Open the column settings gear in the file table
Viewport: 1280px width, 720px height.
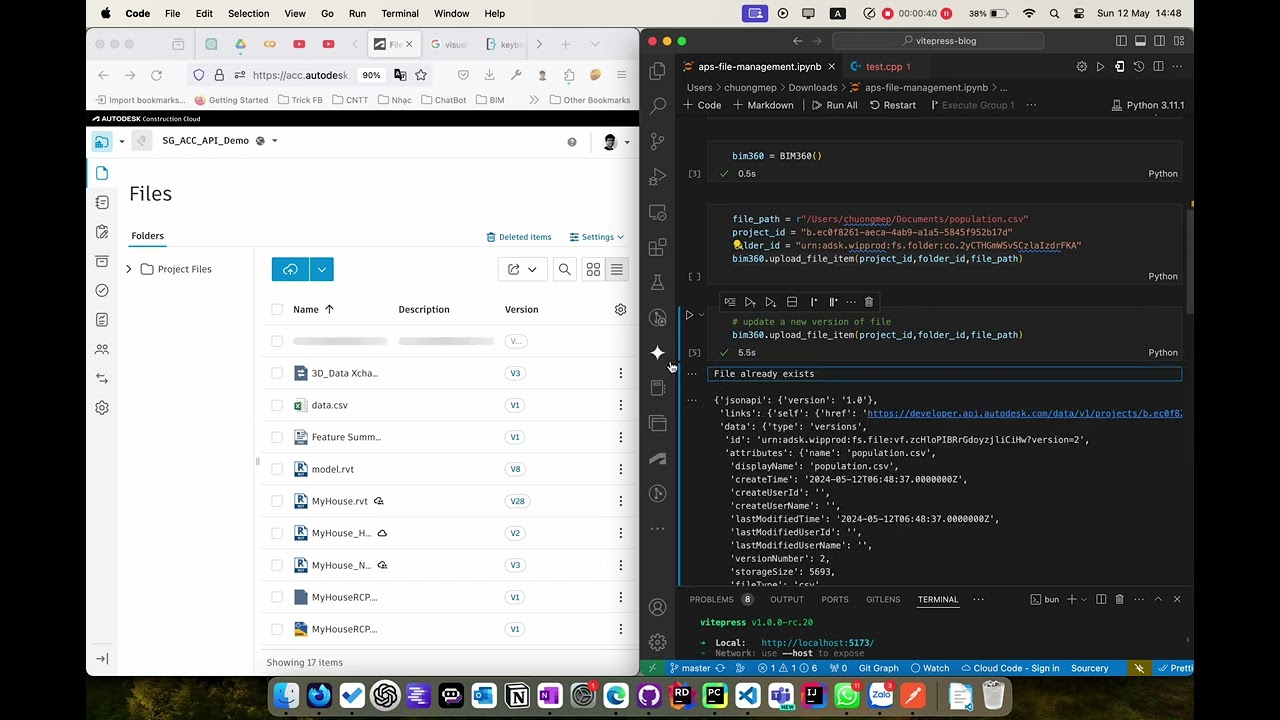point(620,310)
